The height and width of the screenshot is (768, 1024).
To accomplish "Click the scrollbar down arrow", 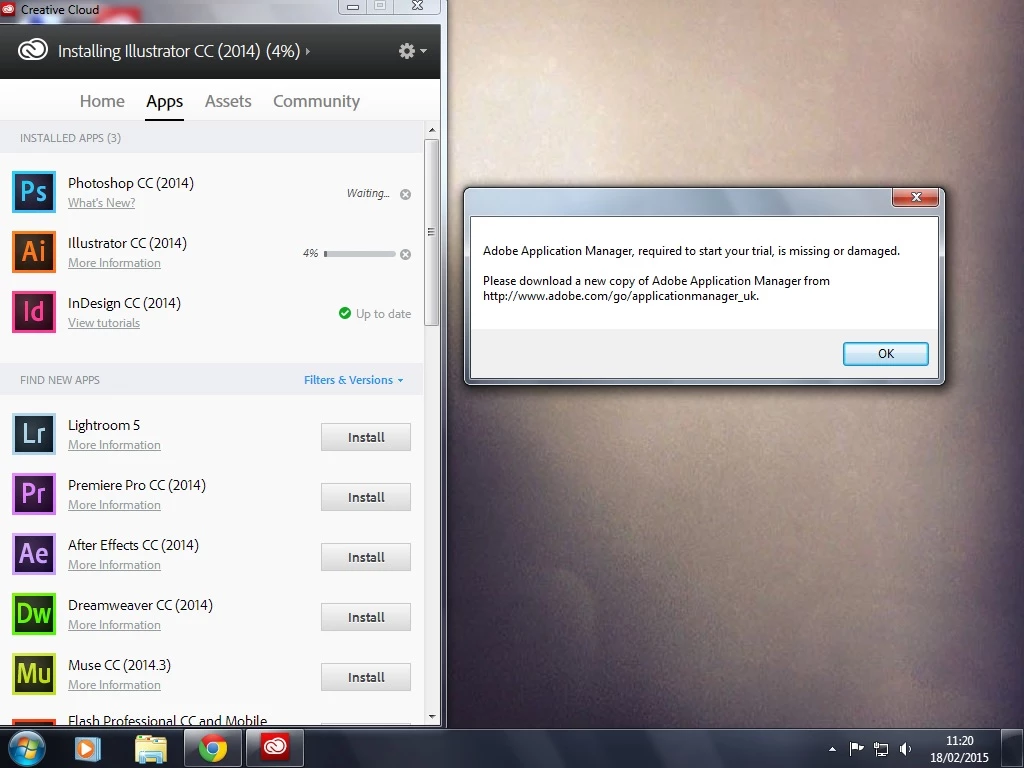I will [x=432, y=716].
